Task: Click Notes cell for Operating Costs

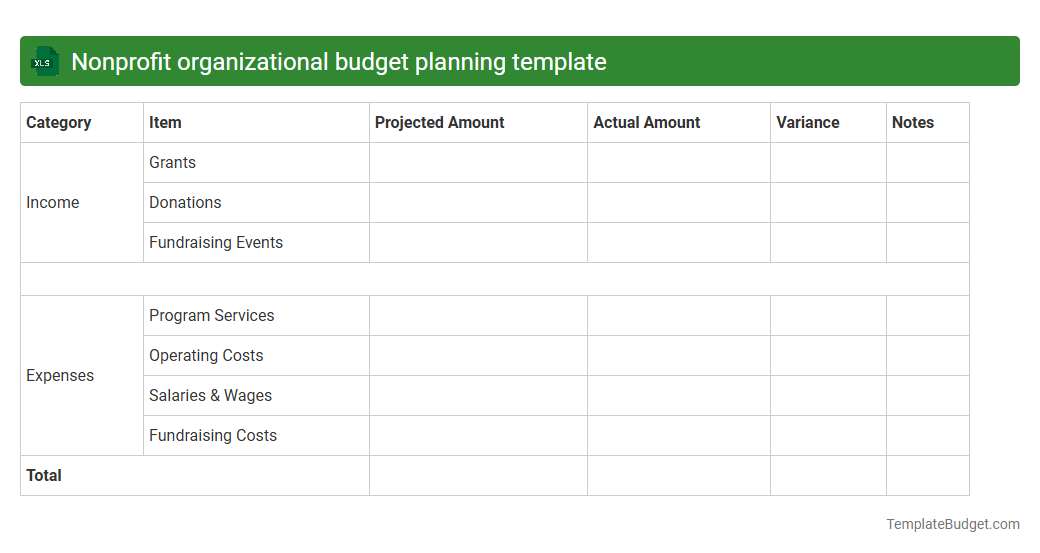Action: [x=928, y=355]
